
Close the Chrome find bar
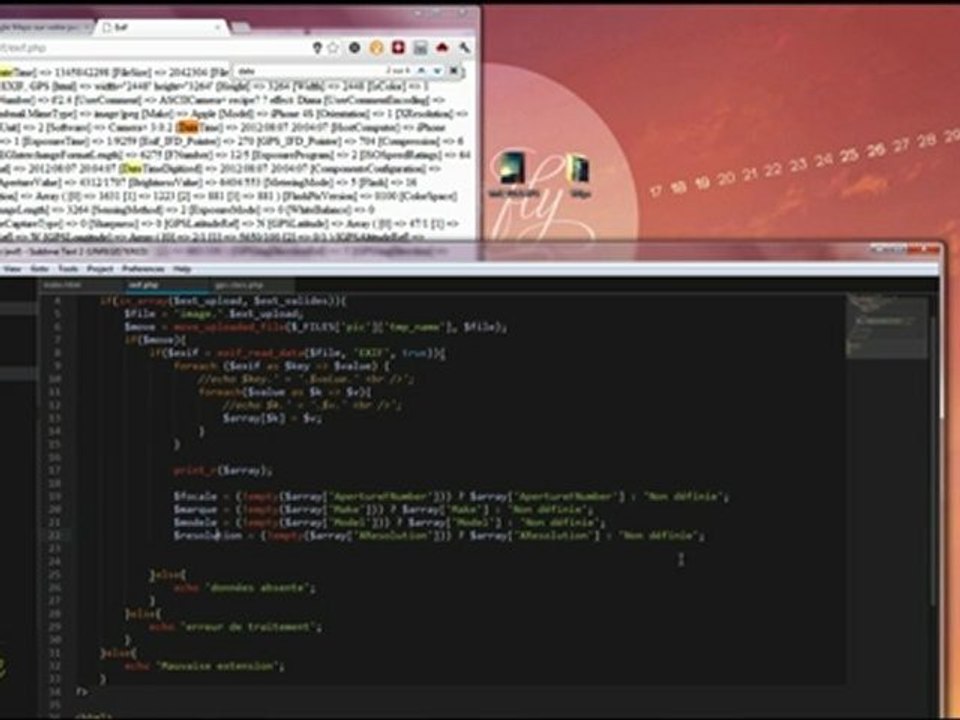coord(454,71)
